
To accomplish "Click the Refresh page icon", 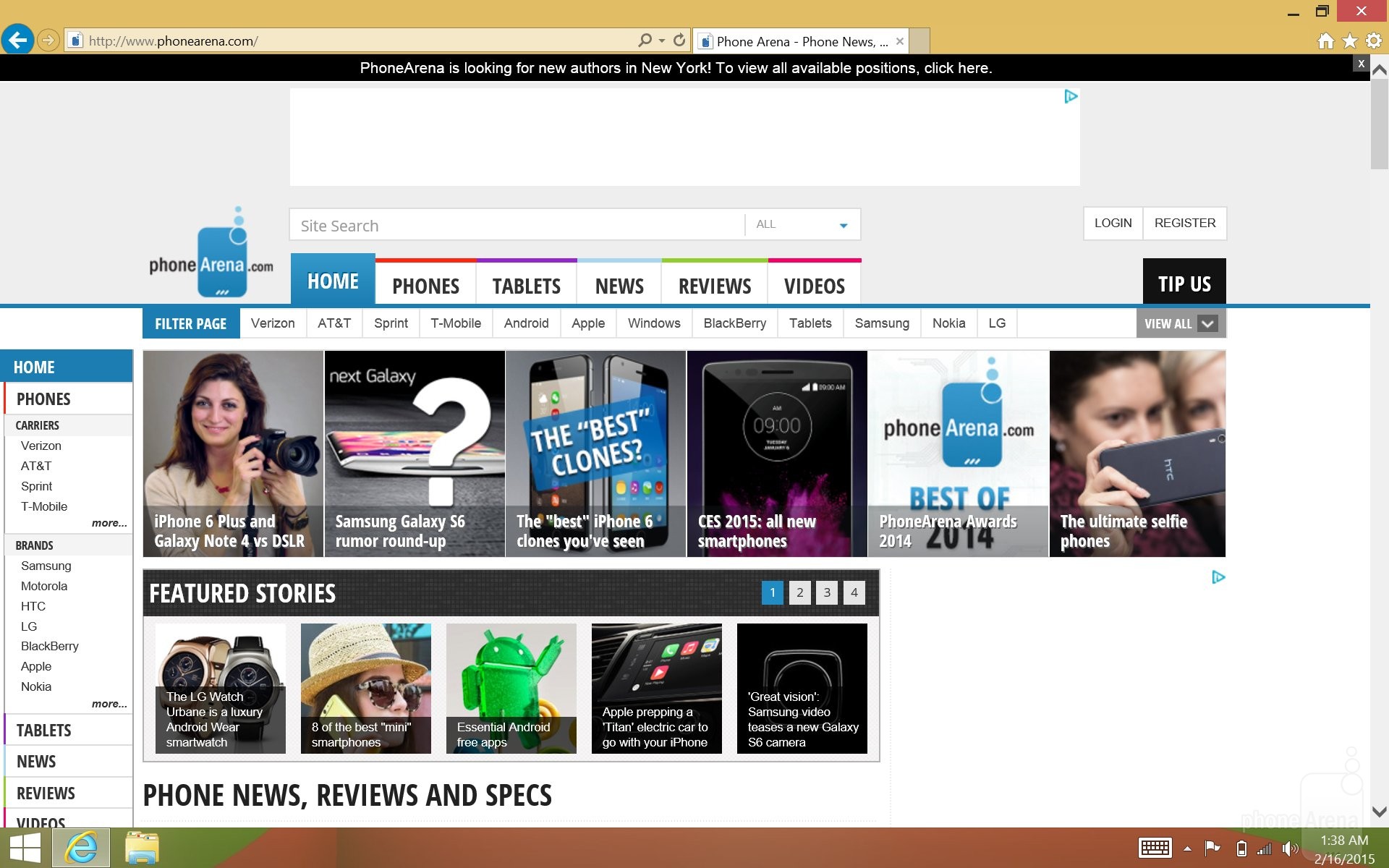I will 679,41.
